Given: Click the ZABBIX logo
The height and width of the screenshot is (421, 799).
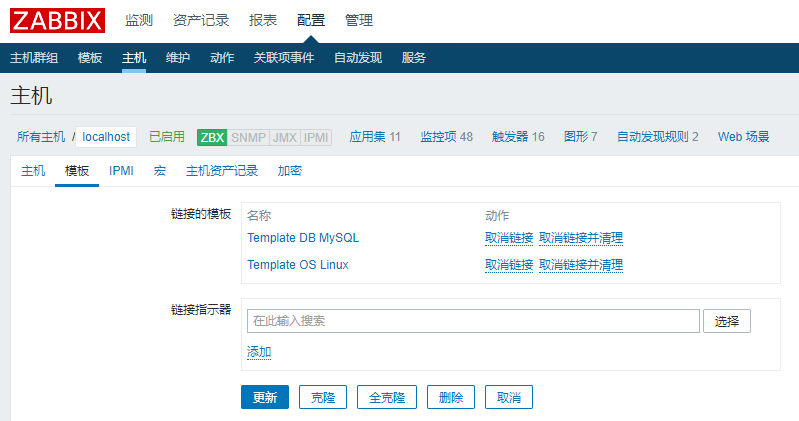Looking at the screenshot, I should (60, 20).
